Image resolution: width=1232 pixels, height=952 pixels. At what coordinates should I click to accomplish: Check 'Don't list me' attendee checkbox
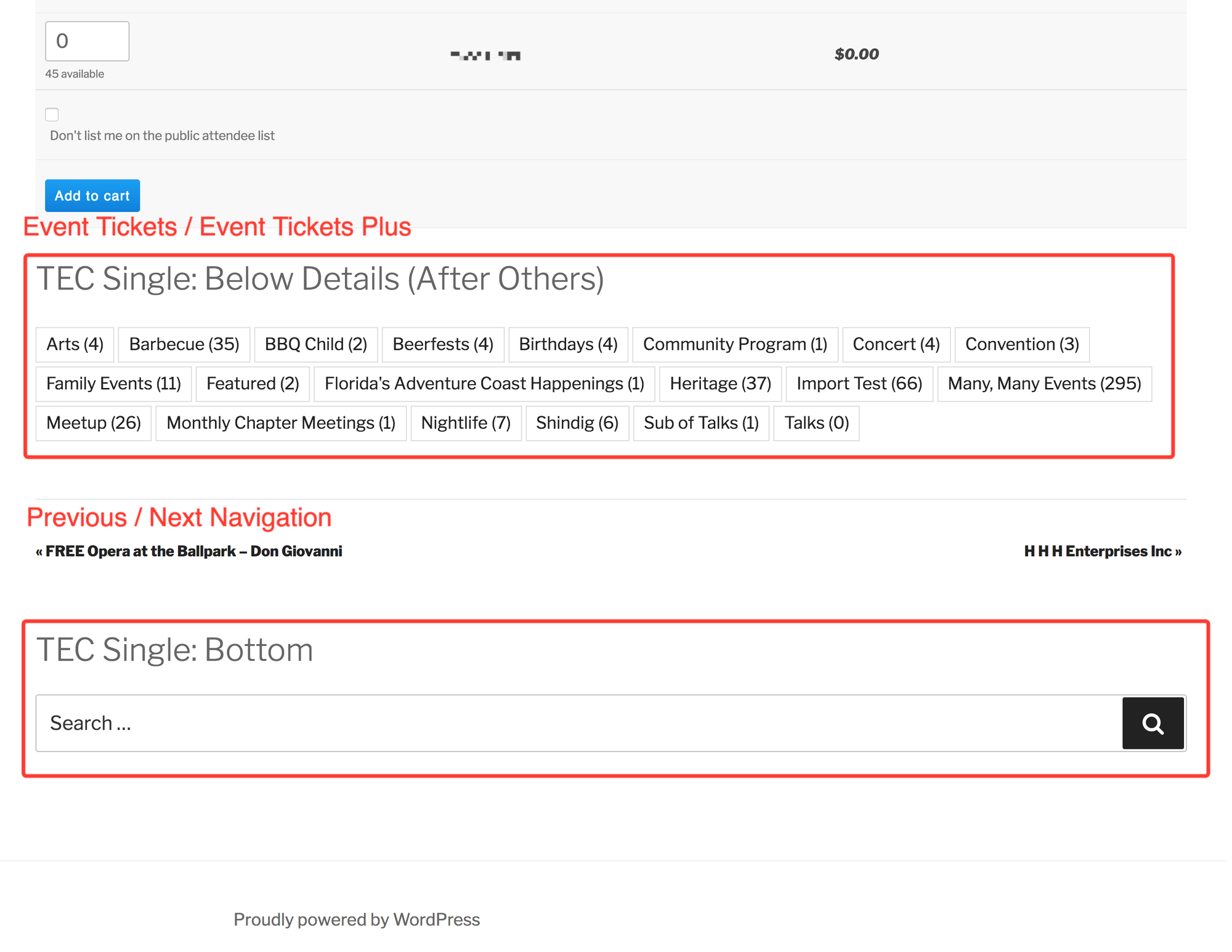click(52, 115)
